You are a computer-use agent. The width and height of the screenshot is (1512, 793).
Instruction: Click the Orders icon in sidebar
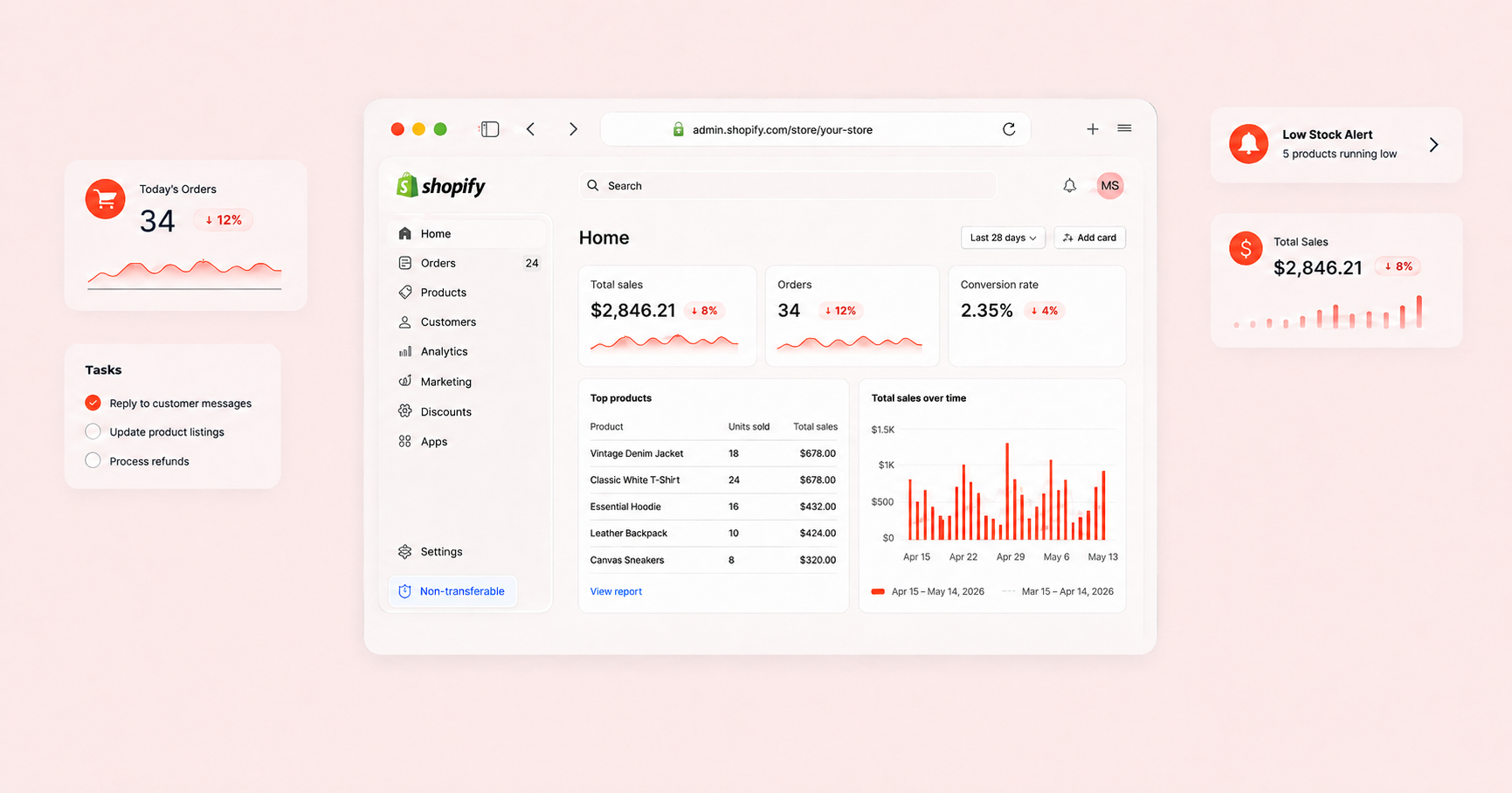(404, 263)
